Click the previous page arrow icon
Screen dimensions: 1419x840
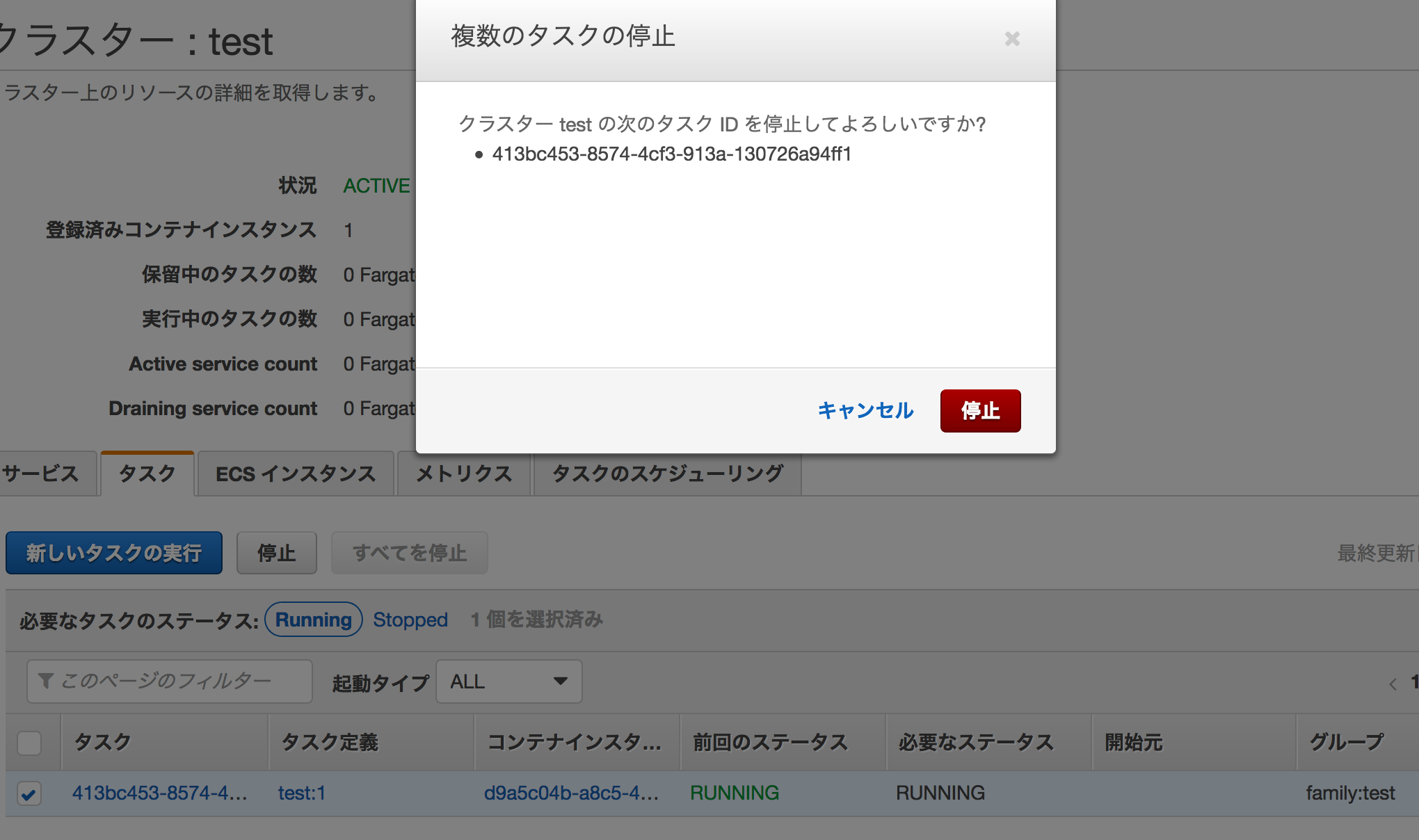(1393, 684)
